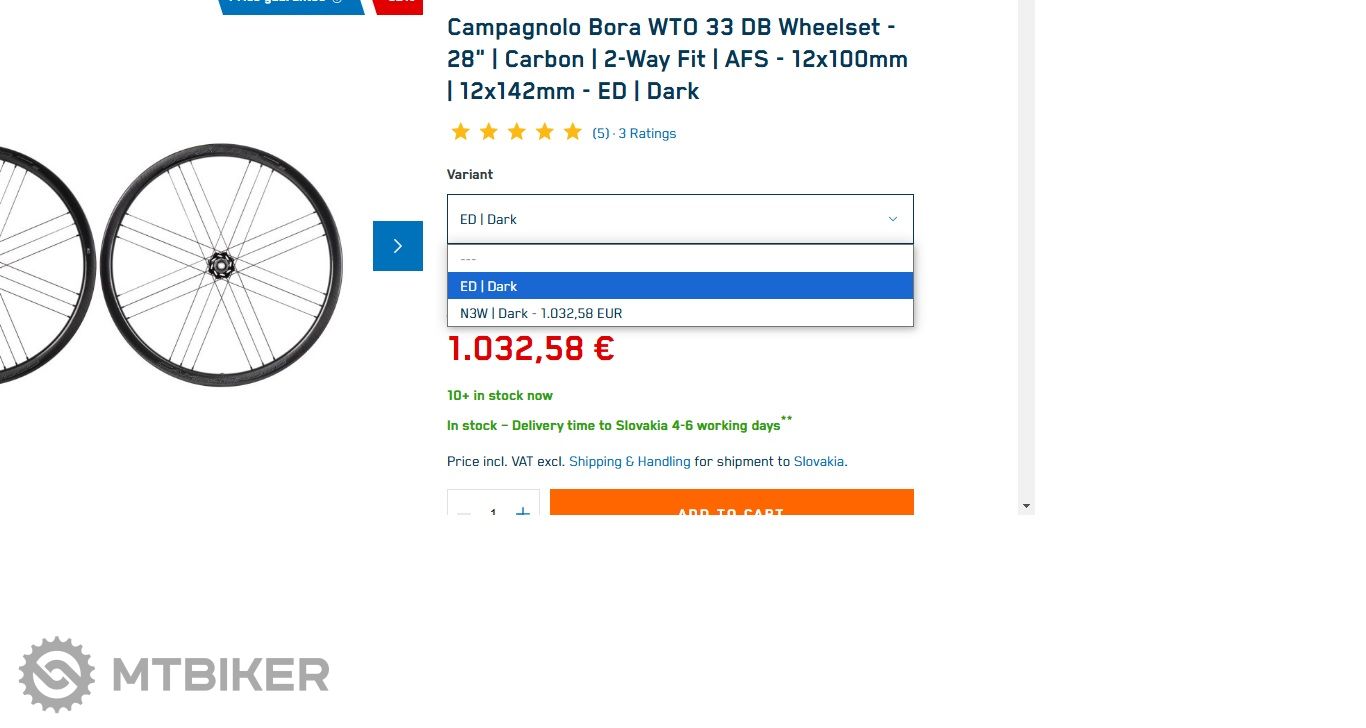Image resolution: width=1366 pixels, height=728 pixels.
Task: Click the scrollbar down arrow
Action: (x=1026, y=507)
